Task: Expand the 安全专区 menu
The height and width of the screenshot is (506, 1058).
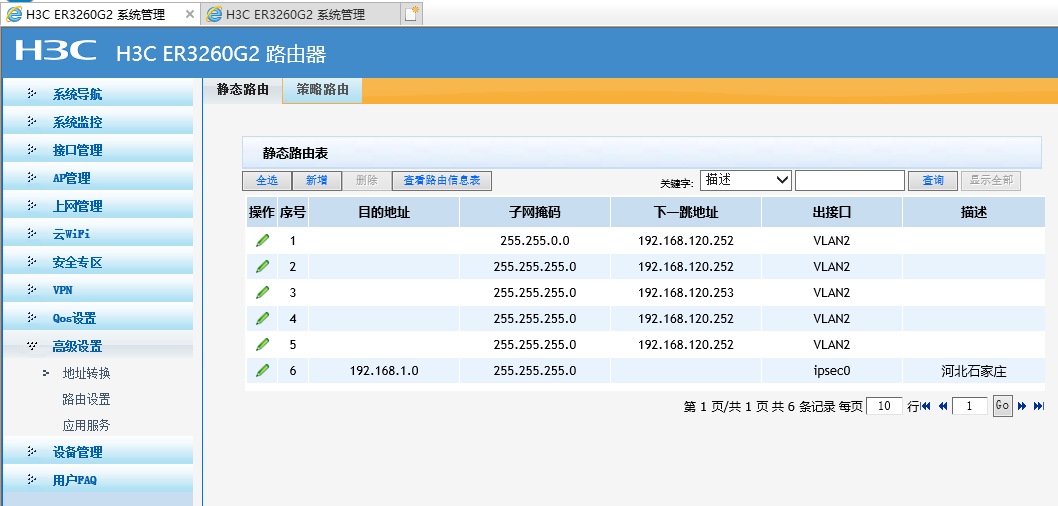Action: (99, 262)
